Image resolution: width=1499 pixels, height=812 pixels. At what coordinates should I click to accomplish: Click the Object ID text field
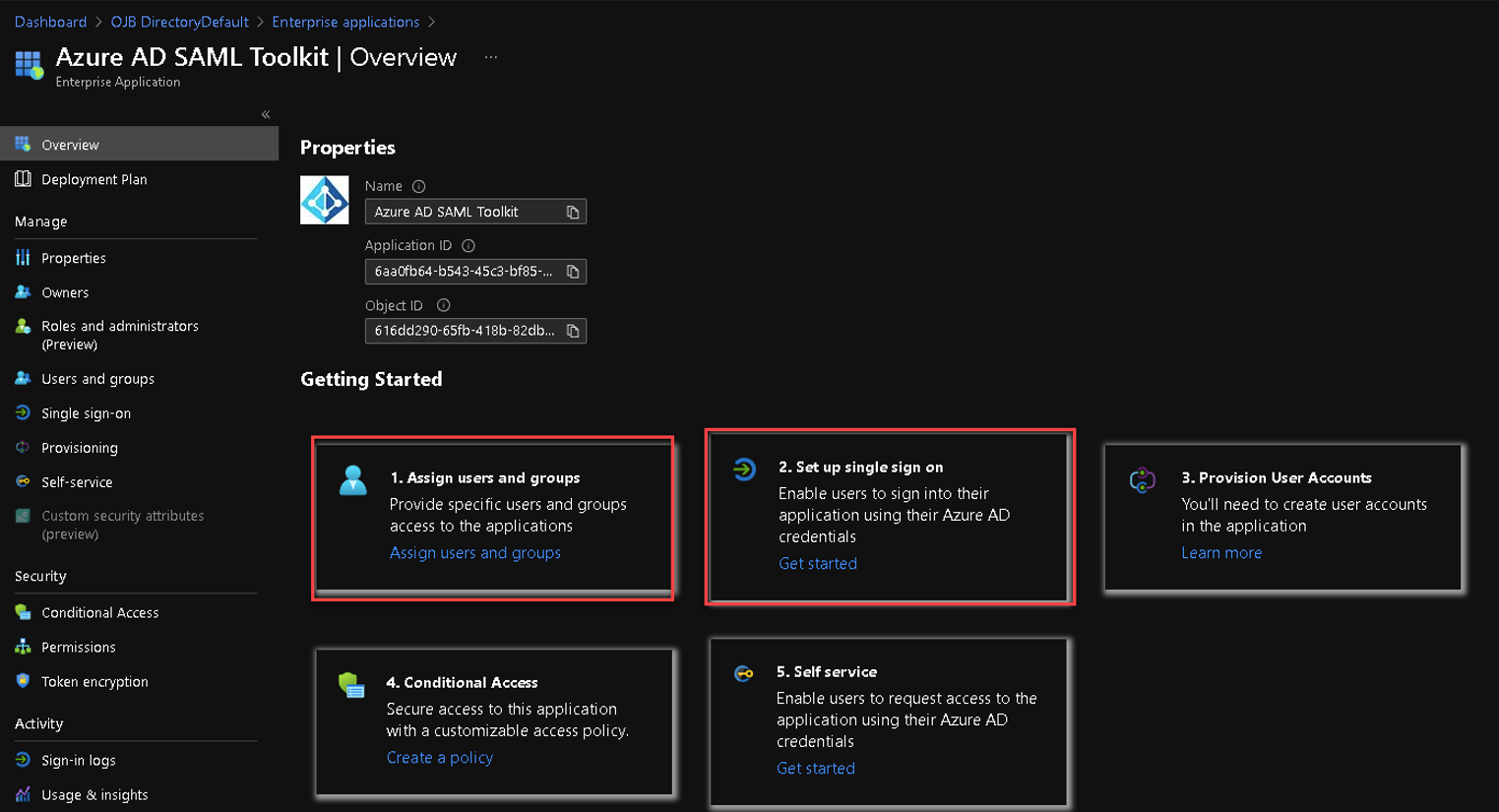point(475,331)
